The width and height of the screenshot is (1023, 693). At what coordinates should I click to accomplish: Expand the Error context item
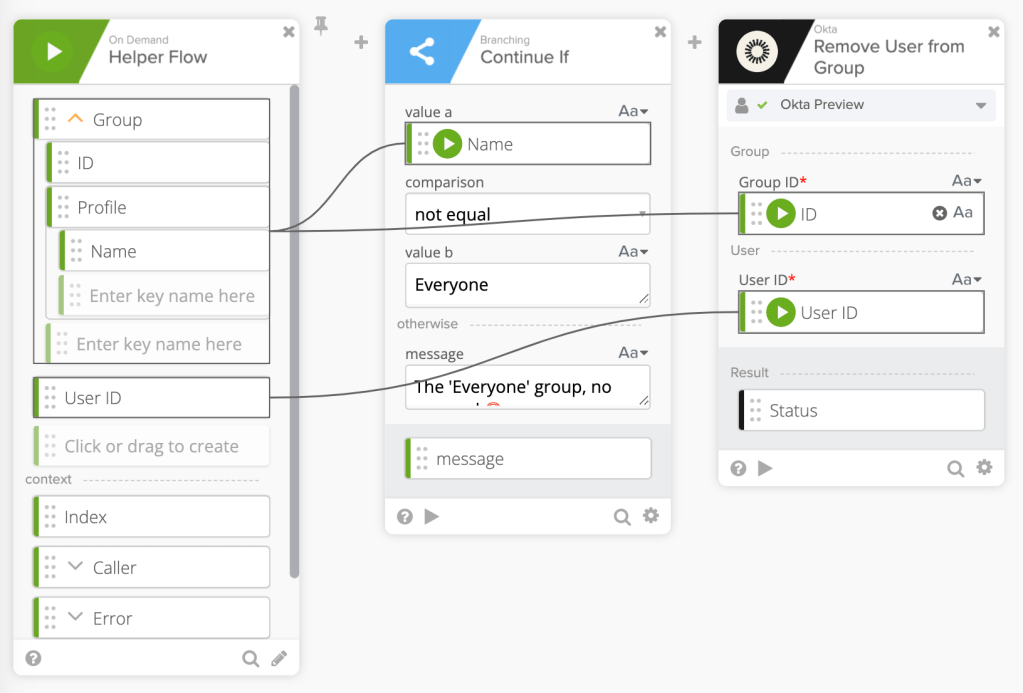[x=75, y=618]
